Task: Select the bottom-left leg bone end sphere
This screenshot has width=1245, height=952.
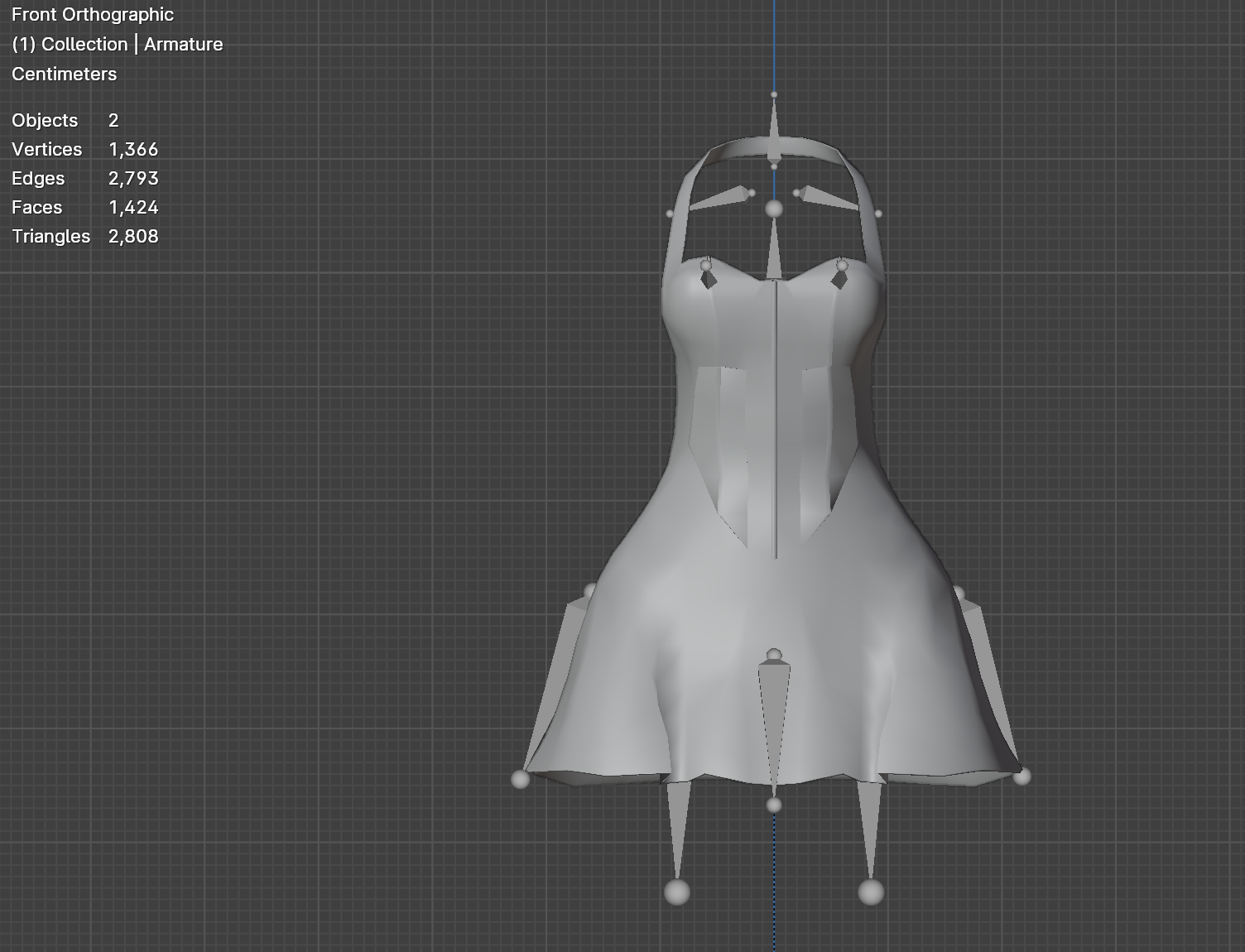Action: point(677,892)
